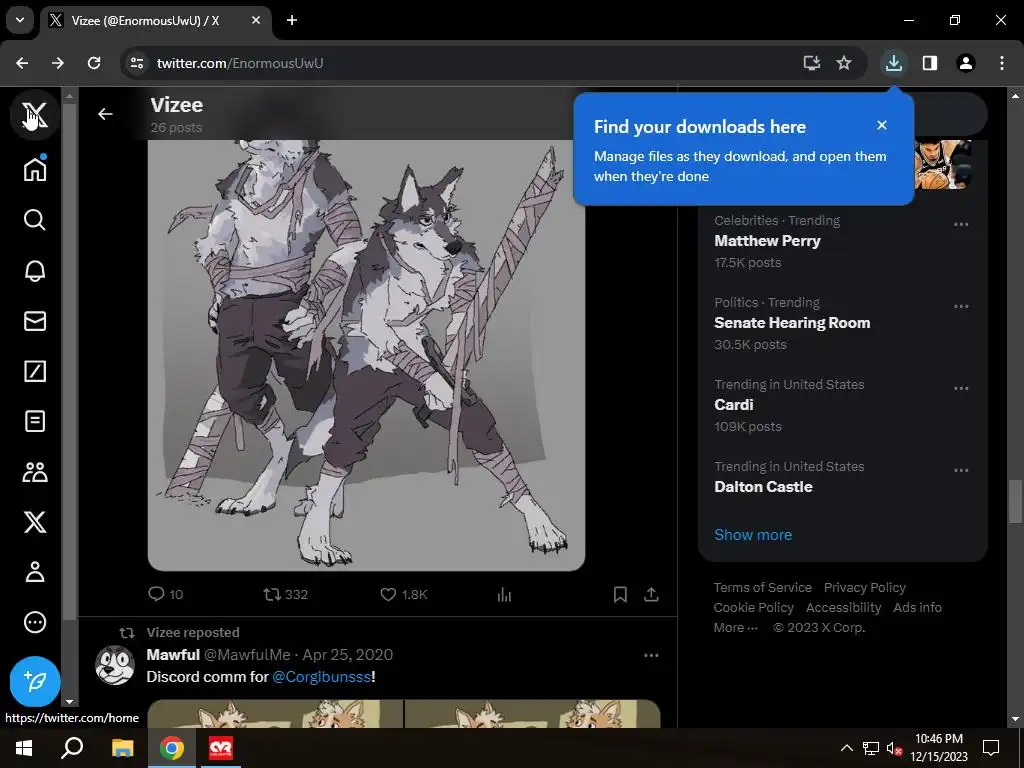
Task: Open Cookie Policy link
Action: point(753,607)
